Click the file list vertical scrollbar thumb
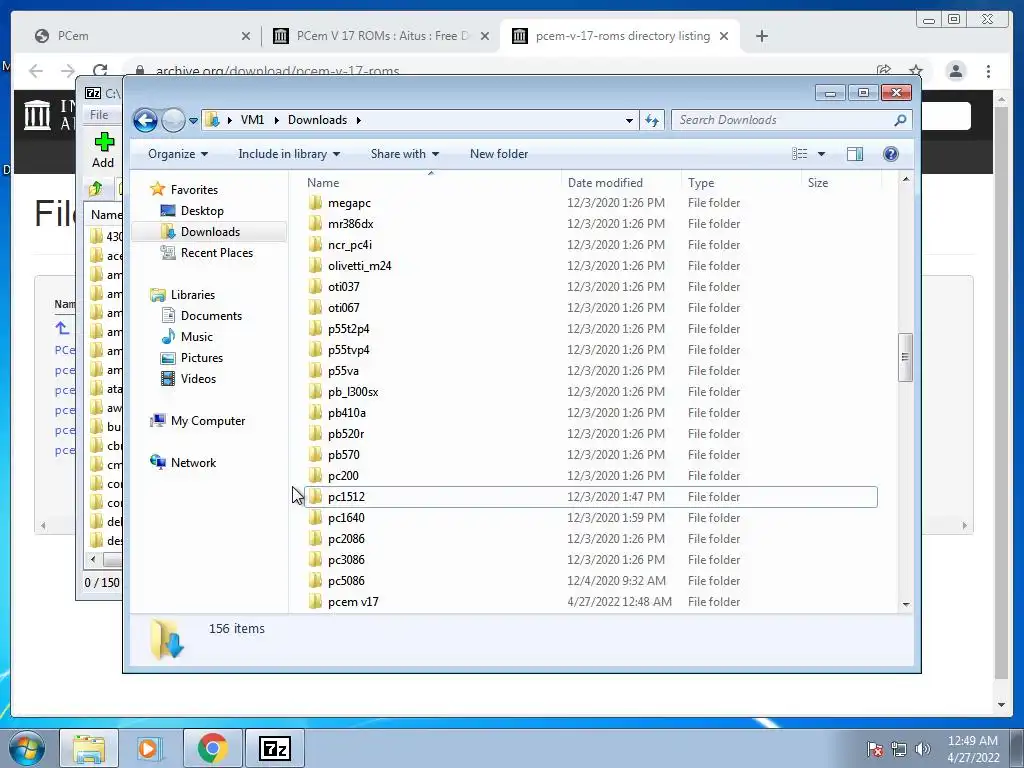 click(x=905, y=357)
